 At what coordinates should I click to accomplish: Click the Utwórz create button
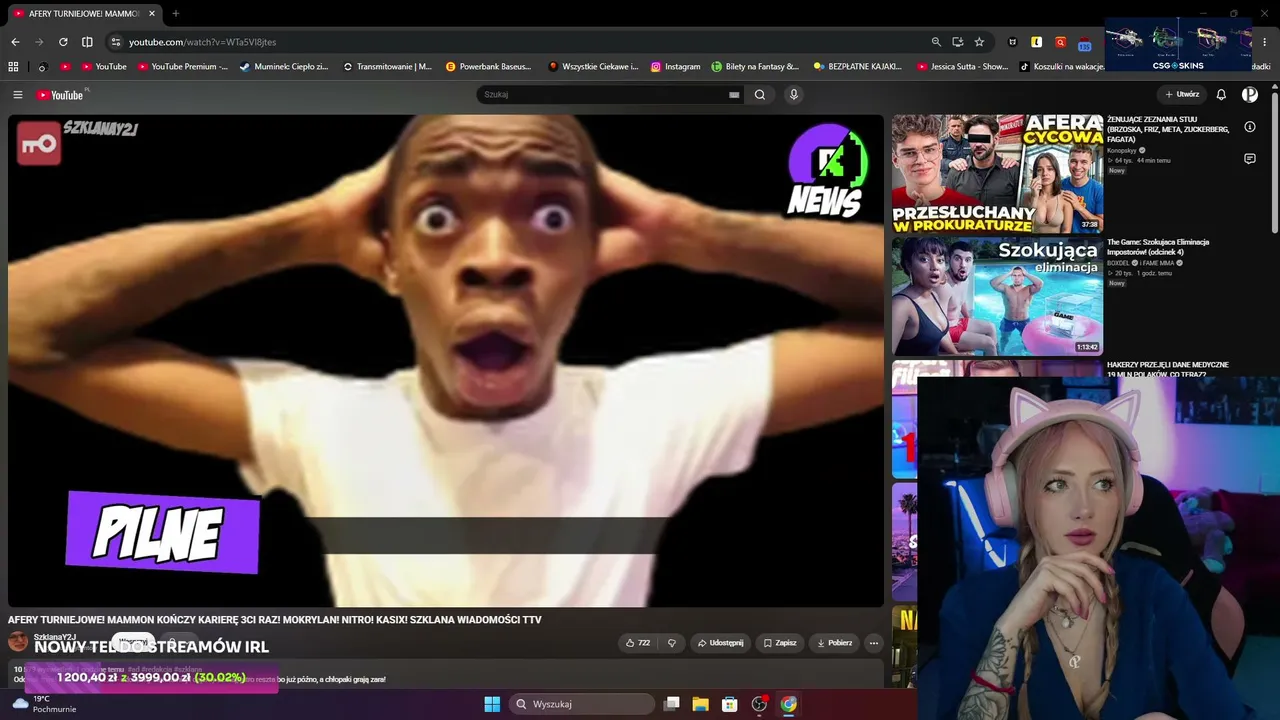click(1182, 95)
